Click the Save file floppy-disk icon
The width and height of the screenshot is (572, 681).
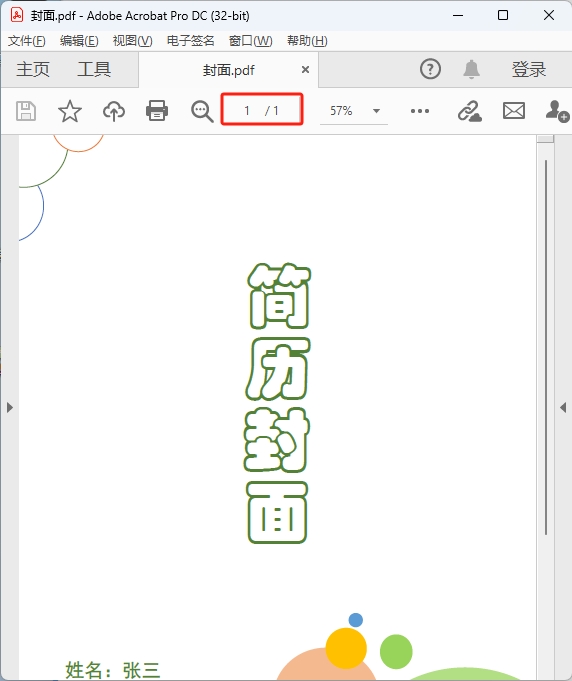point(26,111)
